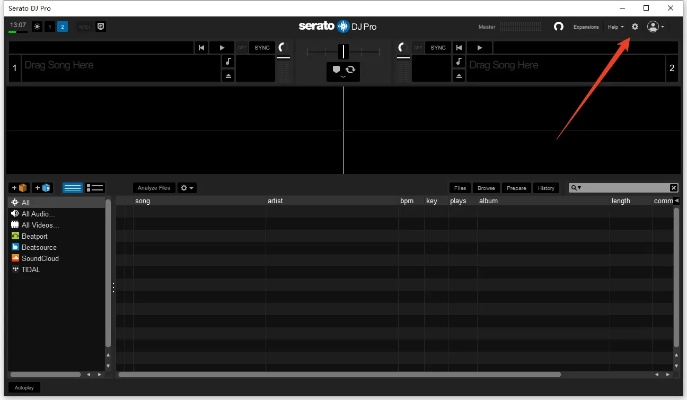This screenshot has width=687, height=400.
Task: Toggle SYNC on the right deck
Action: (x=438, y=47)
